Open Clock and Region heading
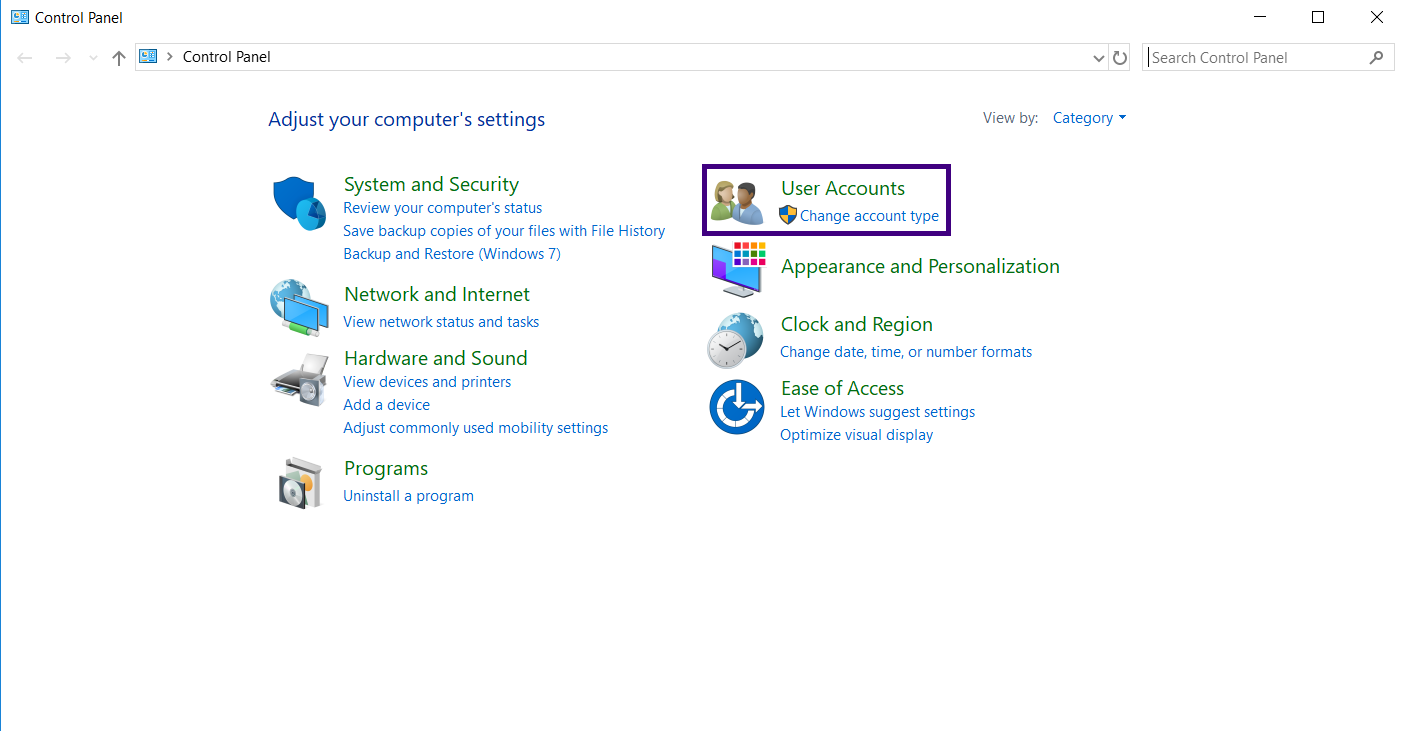This screenshot has height=731, width=1406. pyautogui.click(x=857, y=324)
